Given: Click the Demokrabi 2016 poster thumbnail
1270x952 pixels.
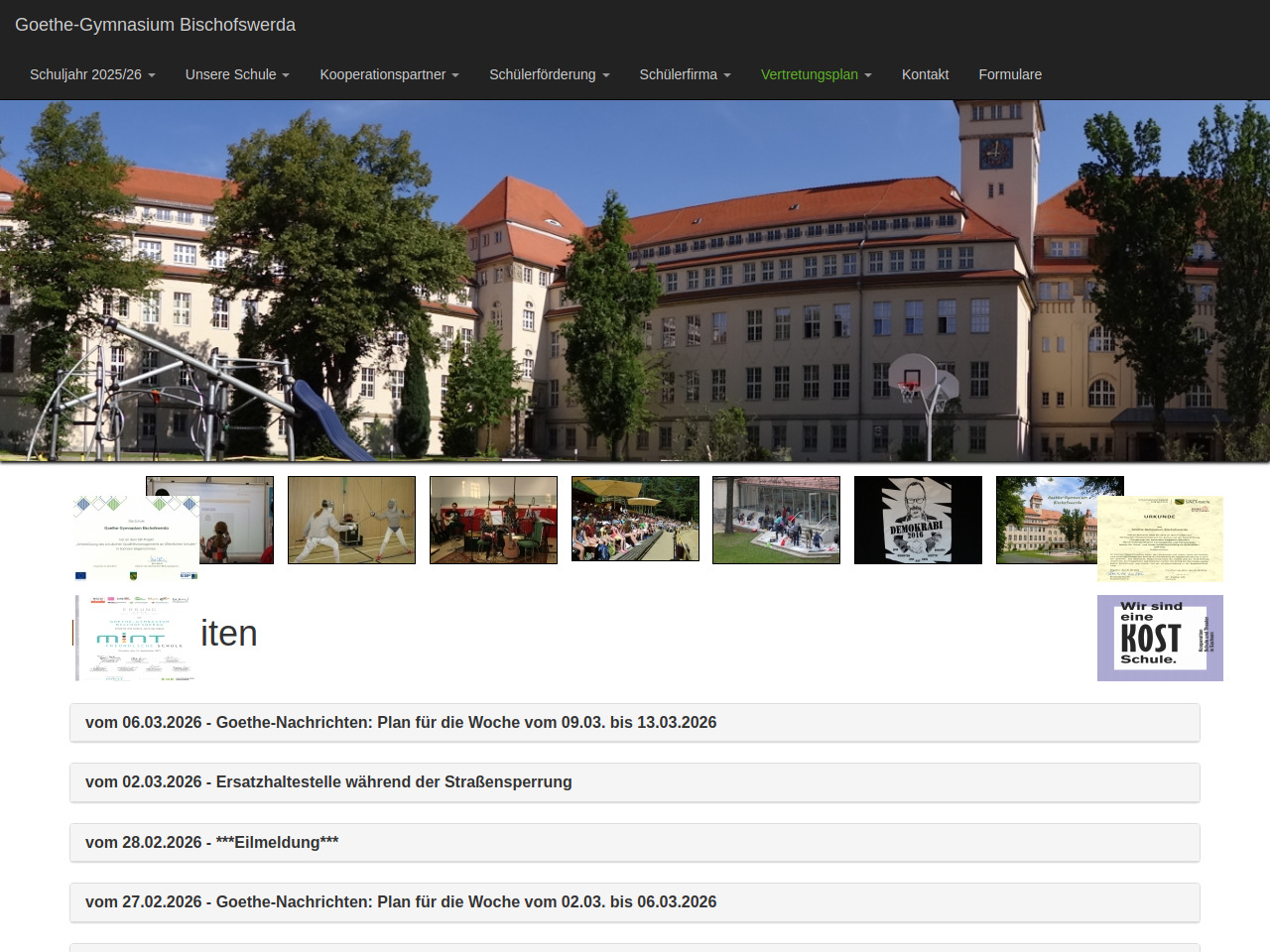Looking at the screenshot, I should [x=918, y=520].
